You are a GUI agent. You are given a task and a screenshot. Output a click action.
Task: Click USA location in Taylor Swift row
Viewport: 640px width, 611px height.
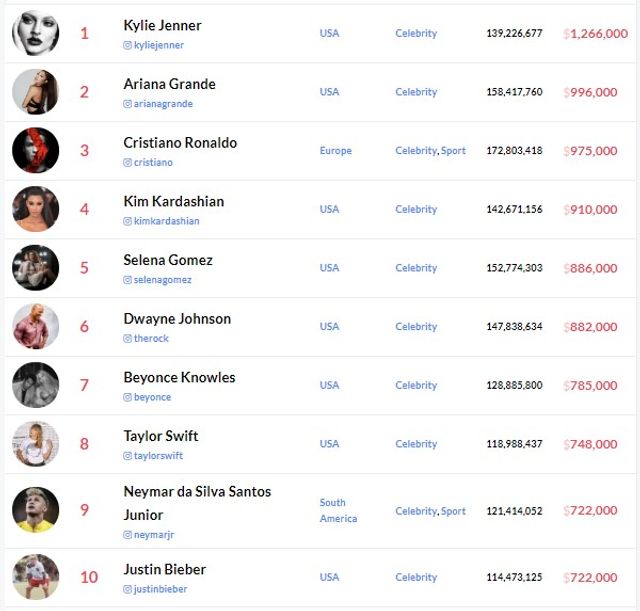tap(329, 444)
